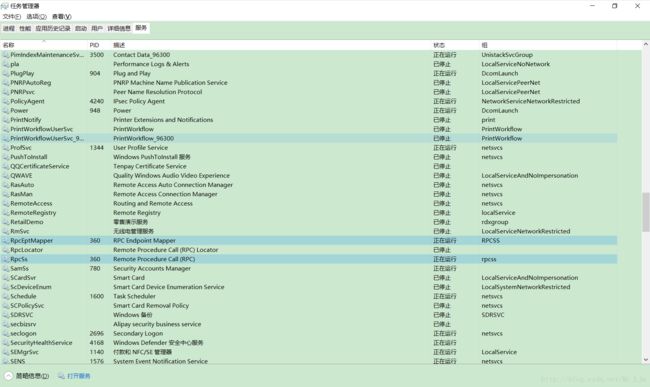Click the service icon beside pla
This screenshot has width=650, height=387.
click(5, 64)
